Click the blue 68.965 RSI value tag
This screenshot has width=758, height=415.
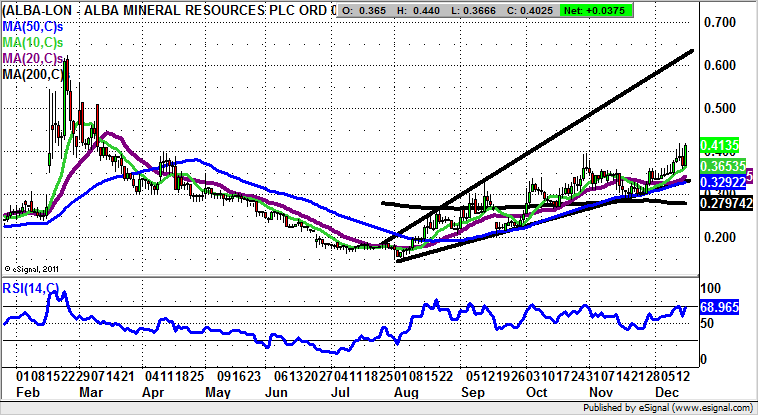click(x=720, y=309)
